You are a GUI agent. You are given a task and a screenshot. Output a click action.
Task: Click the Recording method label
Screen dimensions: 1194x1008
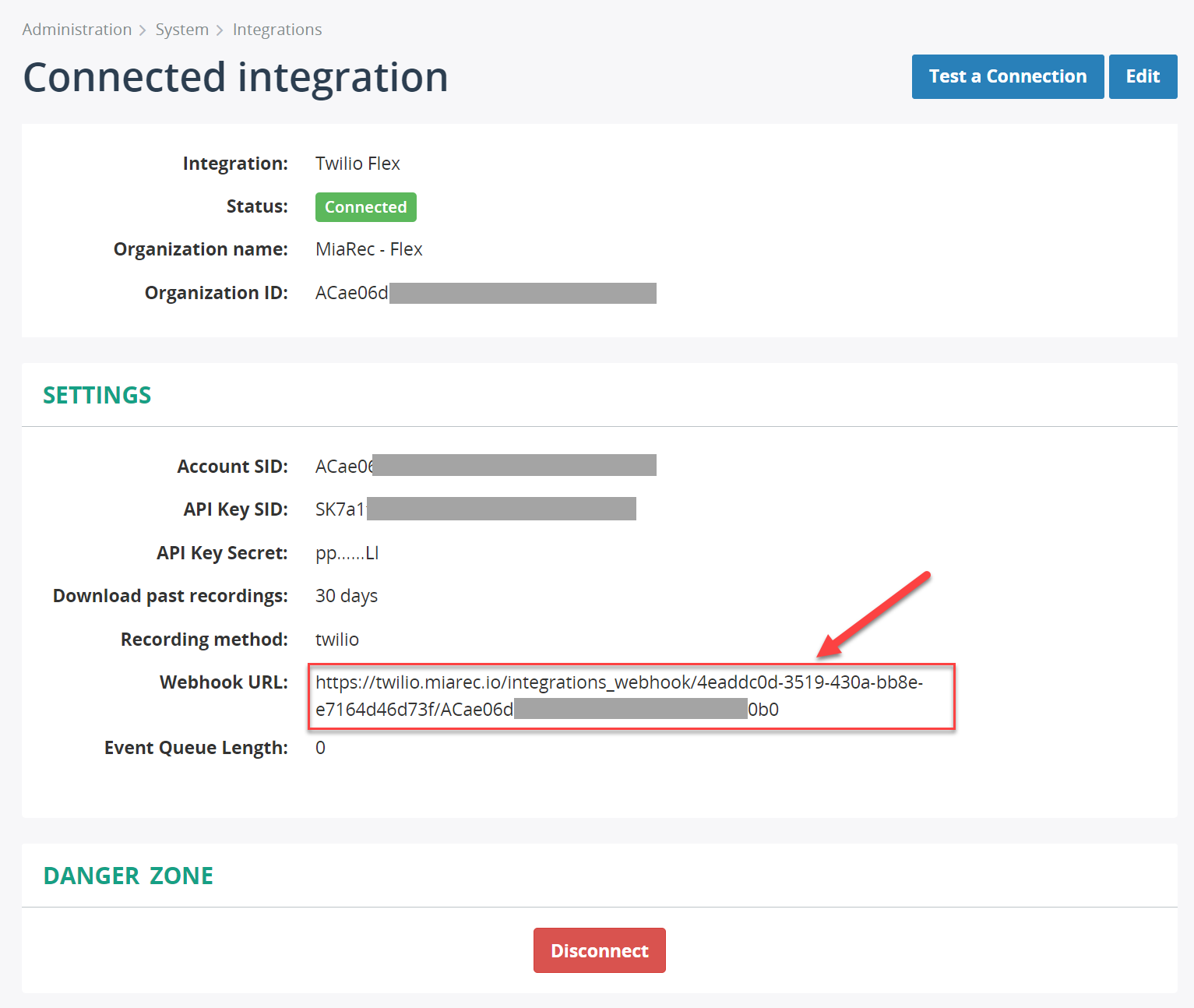204,640
